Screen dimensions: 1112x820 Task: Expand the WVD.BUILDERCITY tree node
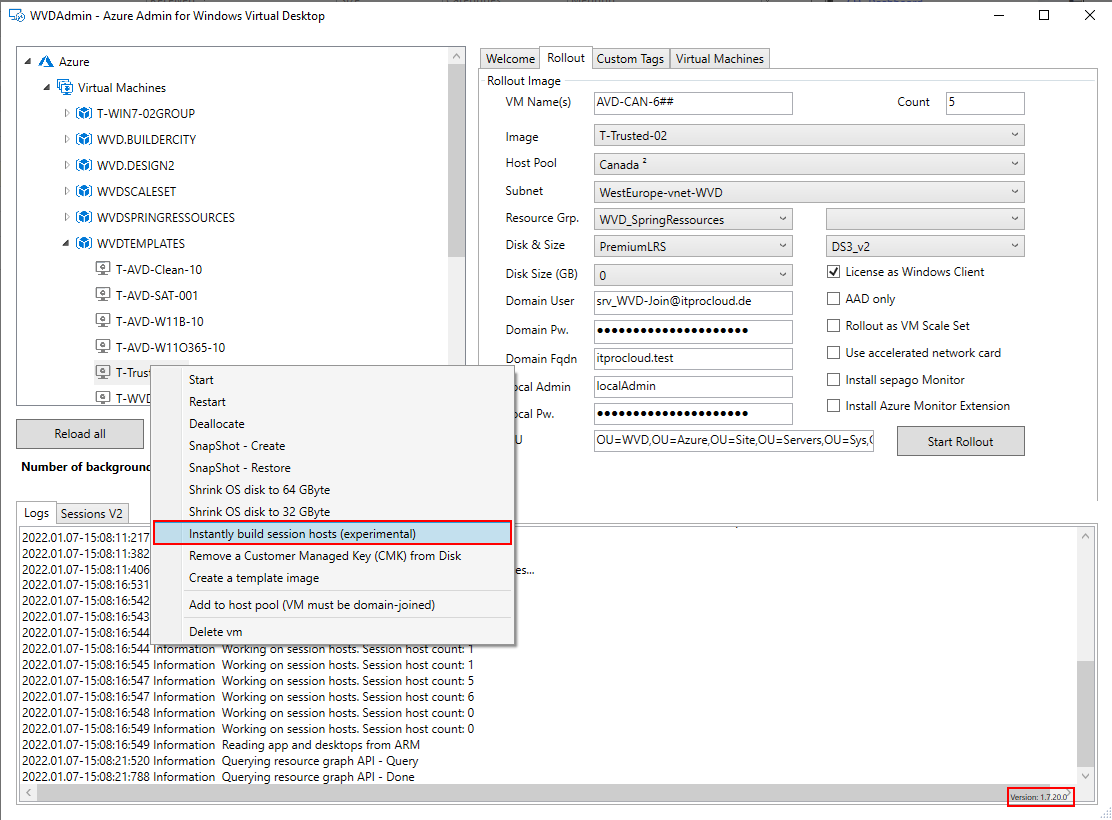(x=67, y=140)
